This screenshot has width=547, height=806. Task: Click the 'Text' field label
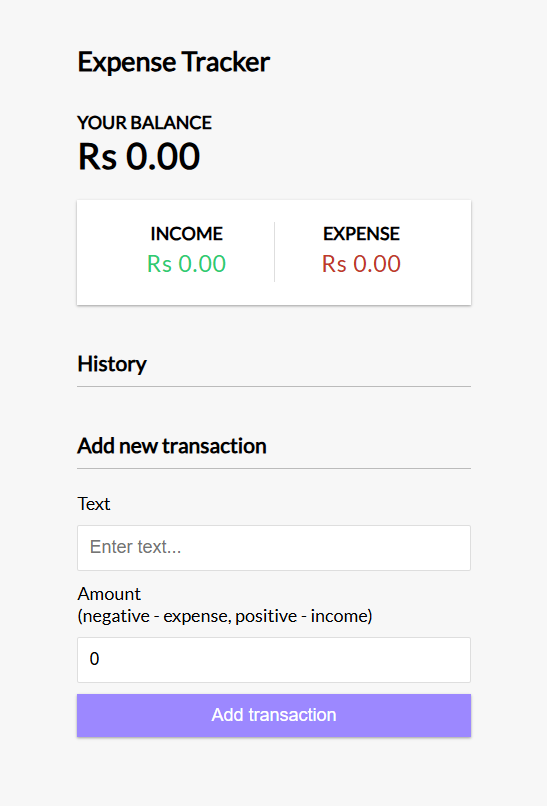coord(94,504)
